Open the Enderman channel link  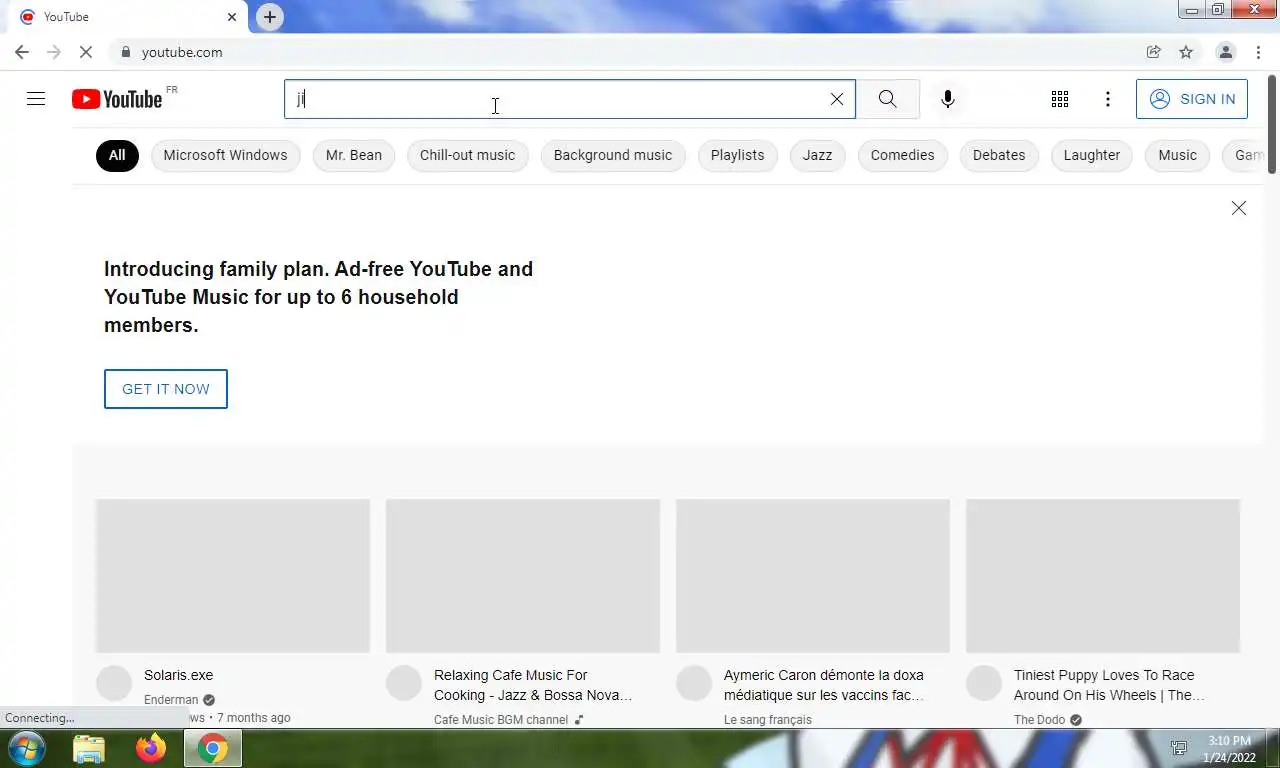(171, 700)
